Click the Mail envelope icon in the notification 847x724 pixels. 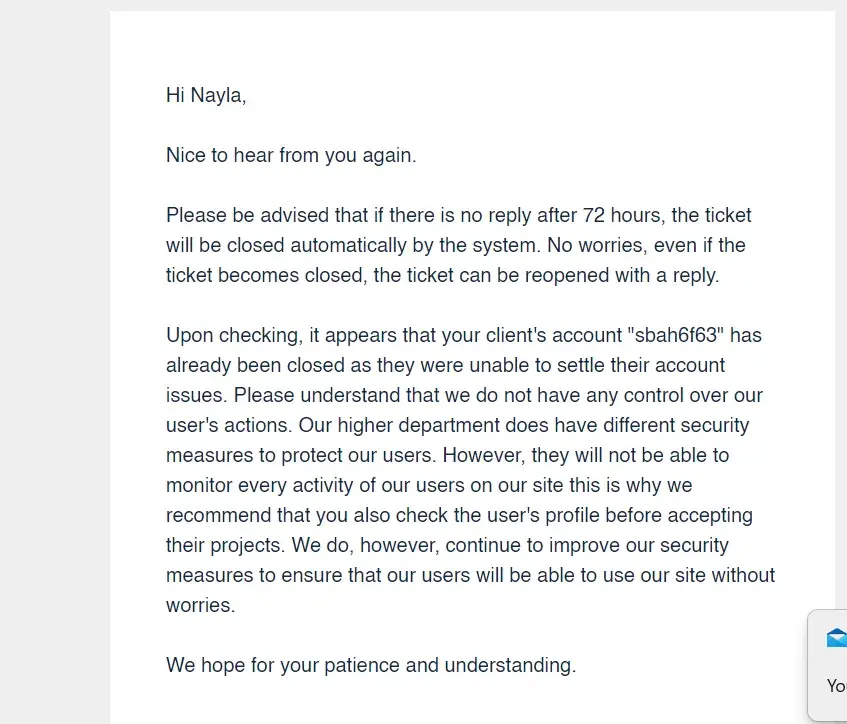coord(836,638)
